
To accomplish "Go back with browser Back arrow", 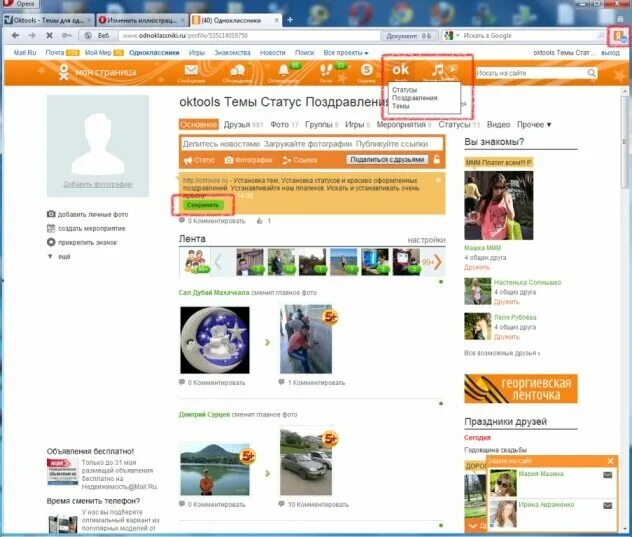I will pyautogui.click(x=15, y=35).
